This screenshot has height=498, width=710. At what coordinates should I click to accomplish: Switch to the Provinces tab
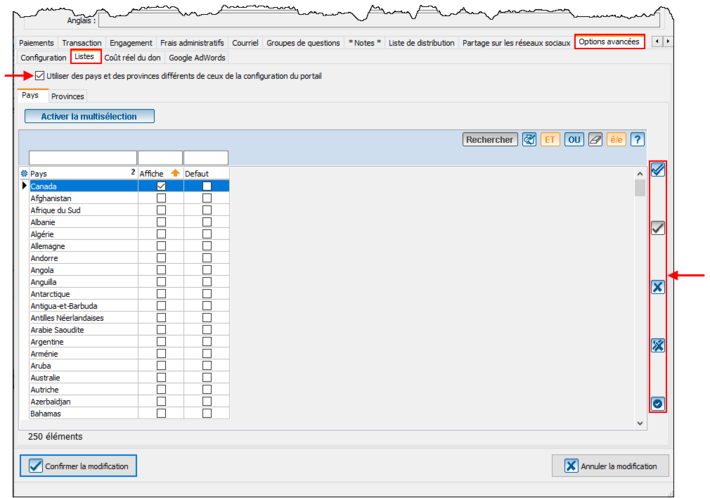(68, 96)
